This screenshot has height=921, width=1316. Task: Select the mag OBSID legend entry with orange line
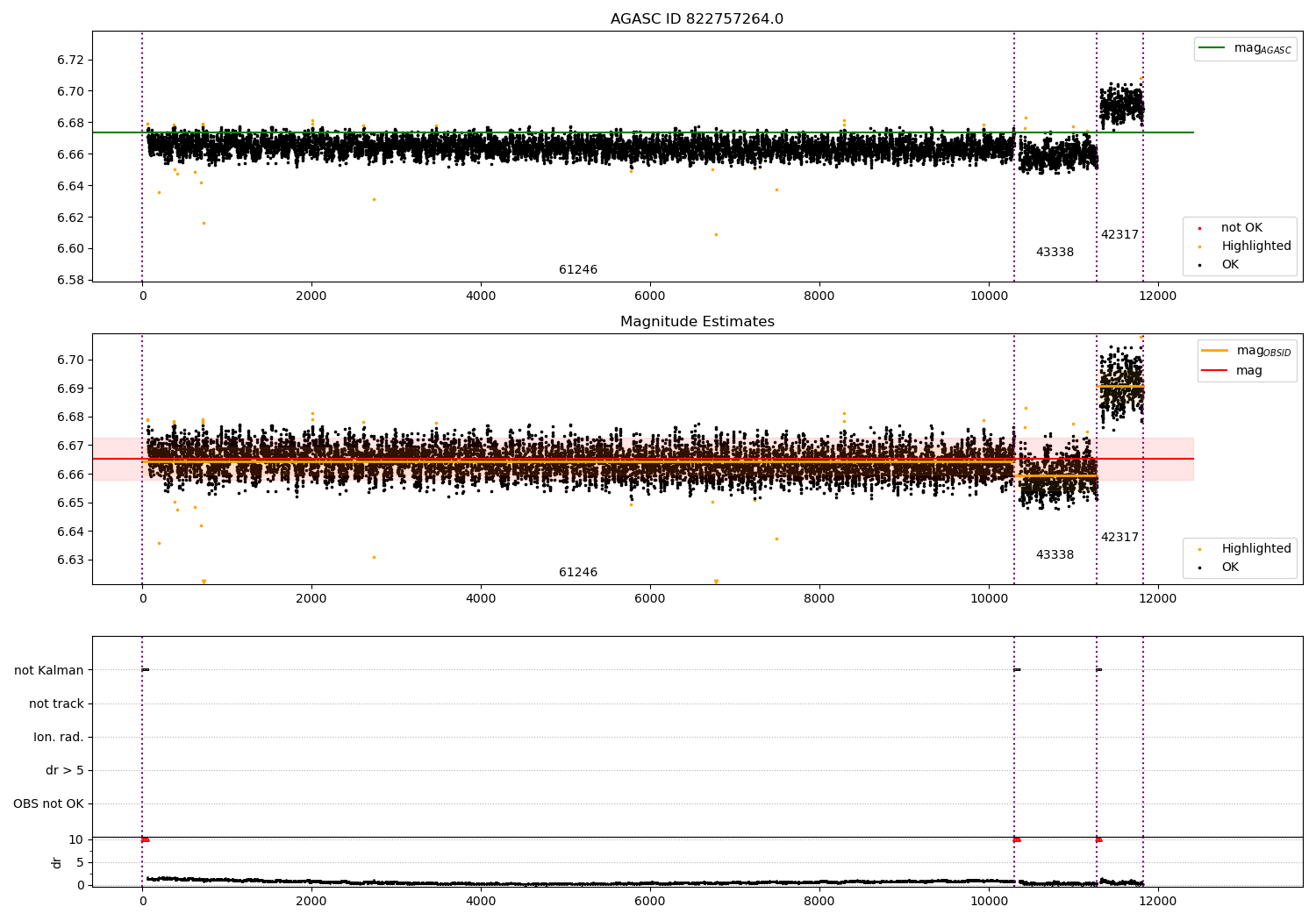point(1247,351)
